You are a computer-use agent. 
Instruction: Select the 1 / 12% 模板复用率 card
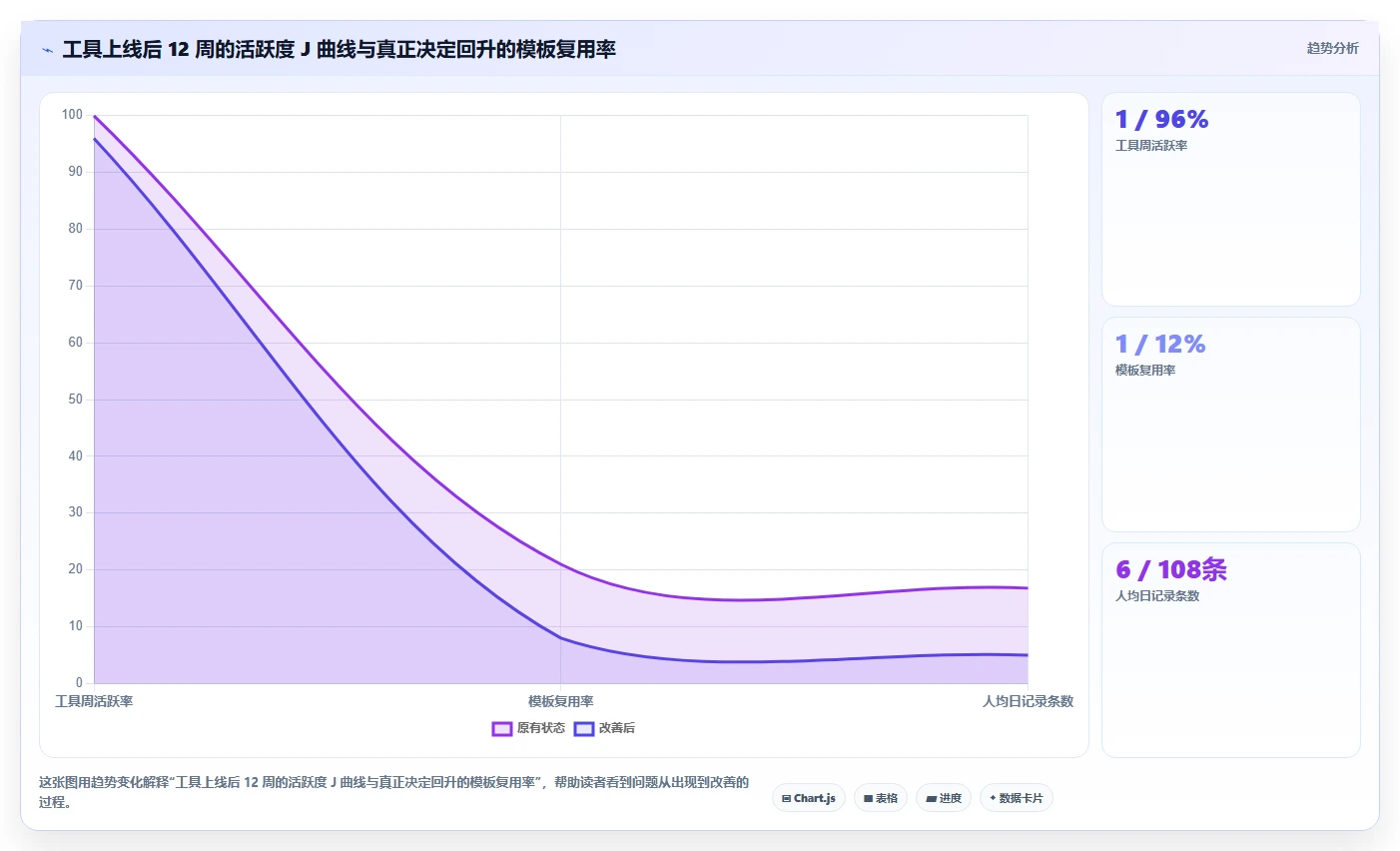coord(1231,425)
